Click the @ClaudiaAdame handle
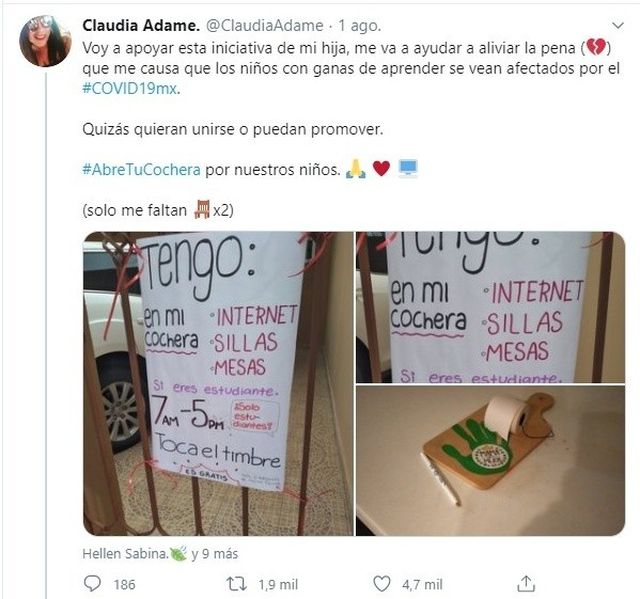This screenshot has height=599, width=640. [x=264, y=26]
